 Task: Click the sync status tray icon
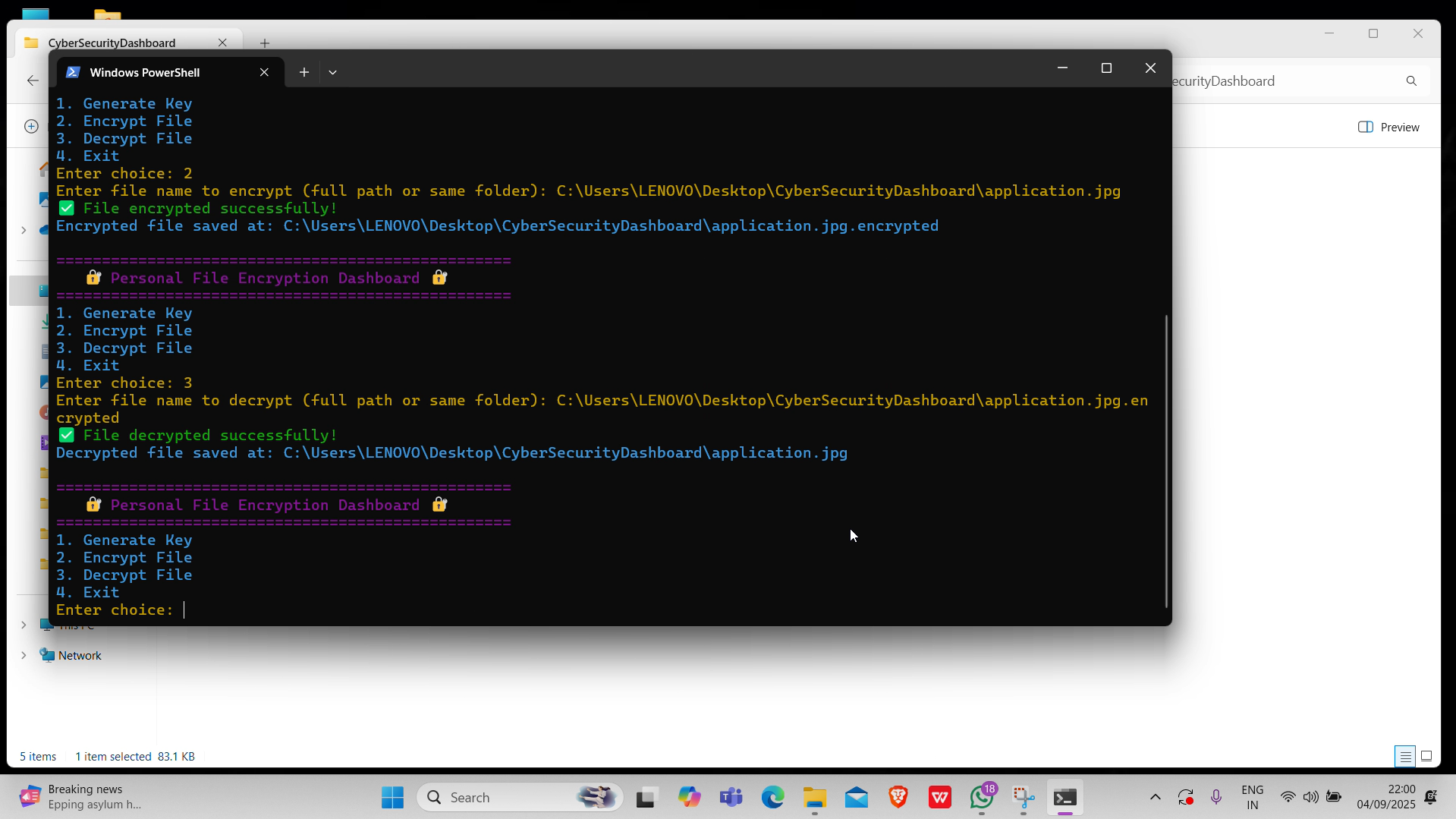click(1185, 797)
